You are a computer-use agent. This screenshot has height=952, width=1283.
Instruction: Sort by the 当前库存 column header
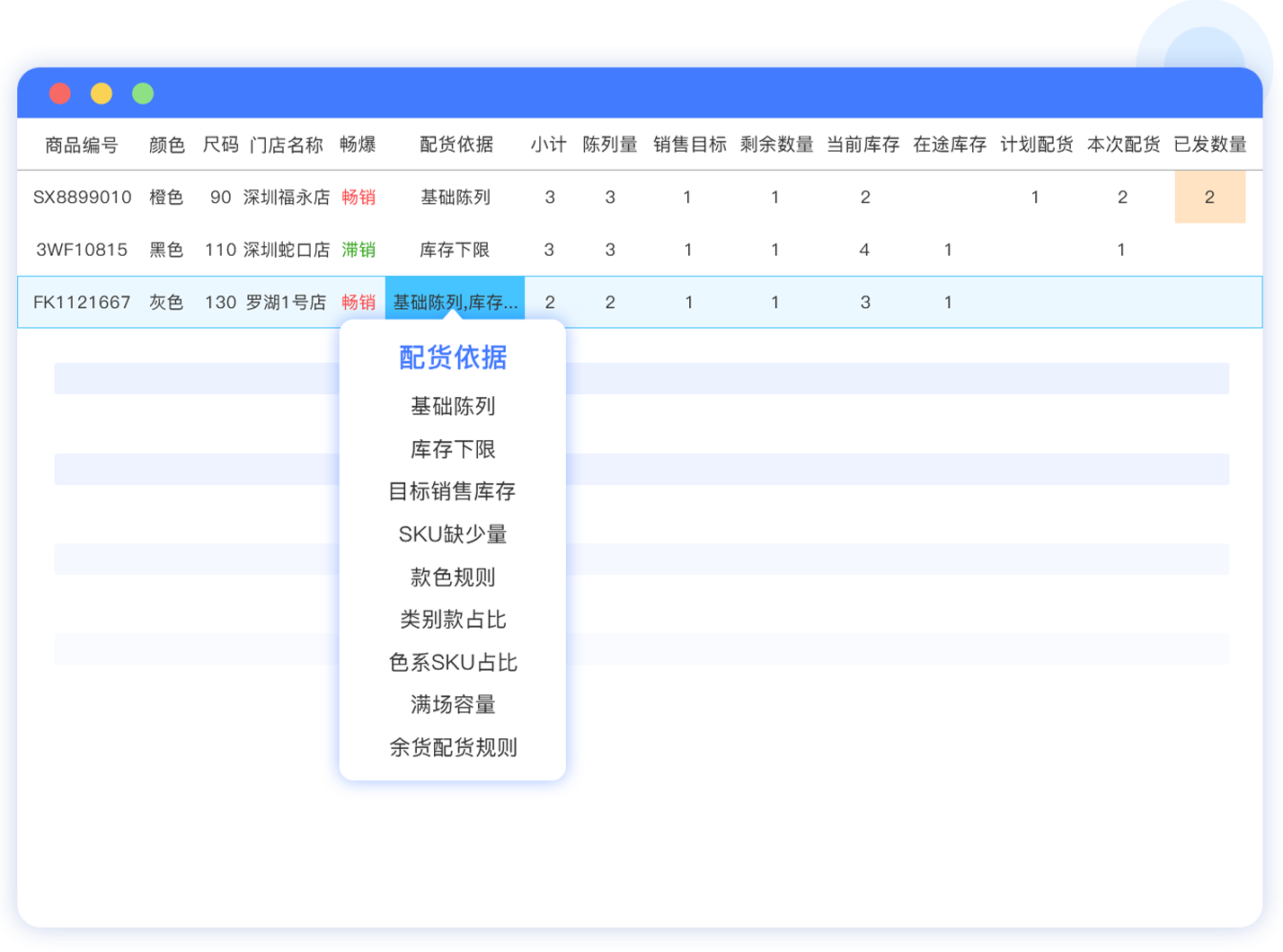863,145
